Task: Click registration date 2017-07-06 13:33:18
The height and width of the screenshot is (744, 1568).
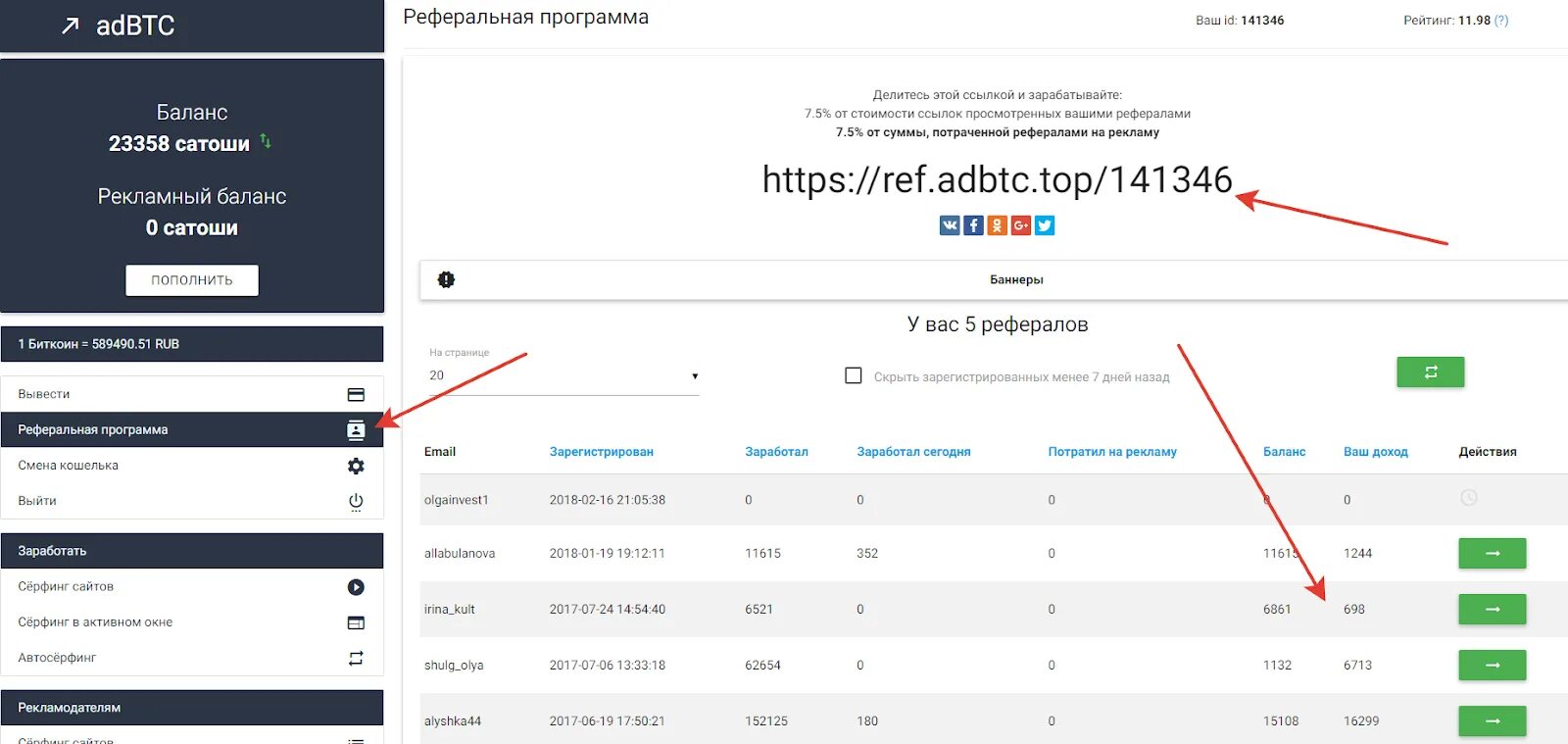Action: tap(607, 666)
